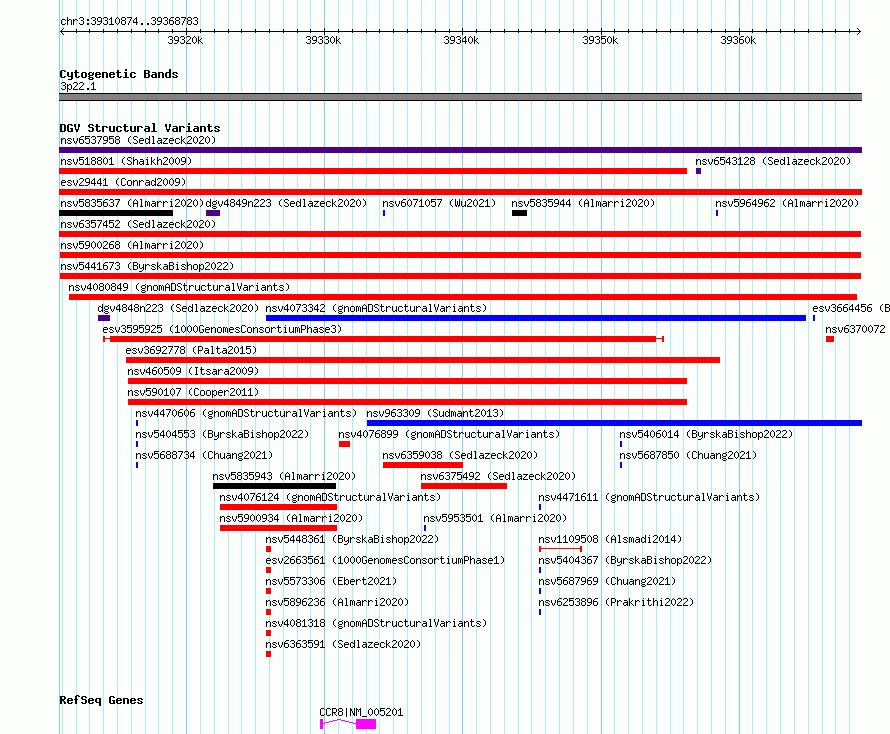890x734 pixels.
Task: Select nsv5688734 (Chuang2021) variant label
Action: coord(204,455)
